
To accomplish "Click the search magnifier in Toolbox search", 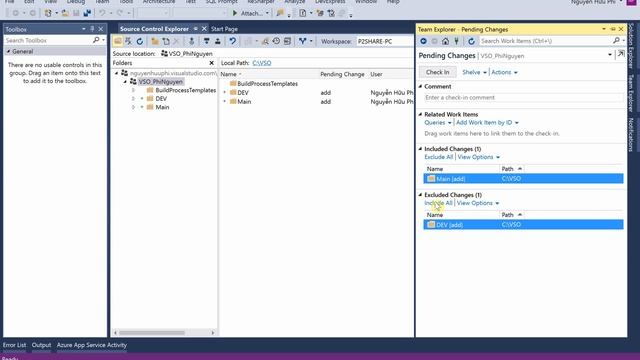I will [96, 40].
